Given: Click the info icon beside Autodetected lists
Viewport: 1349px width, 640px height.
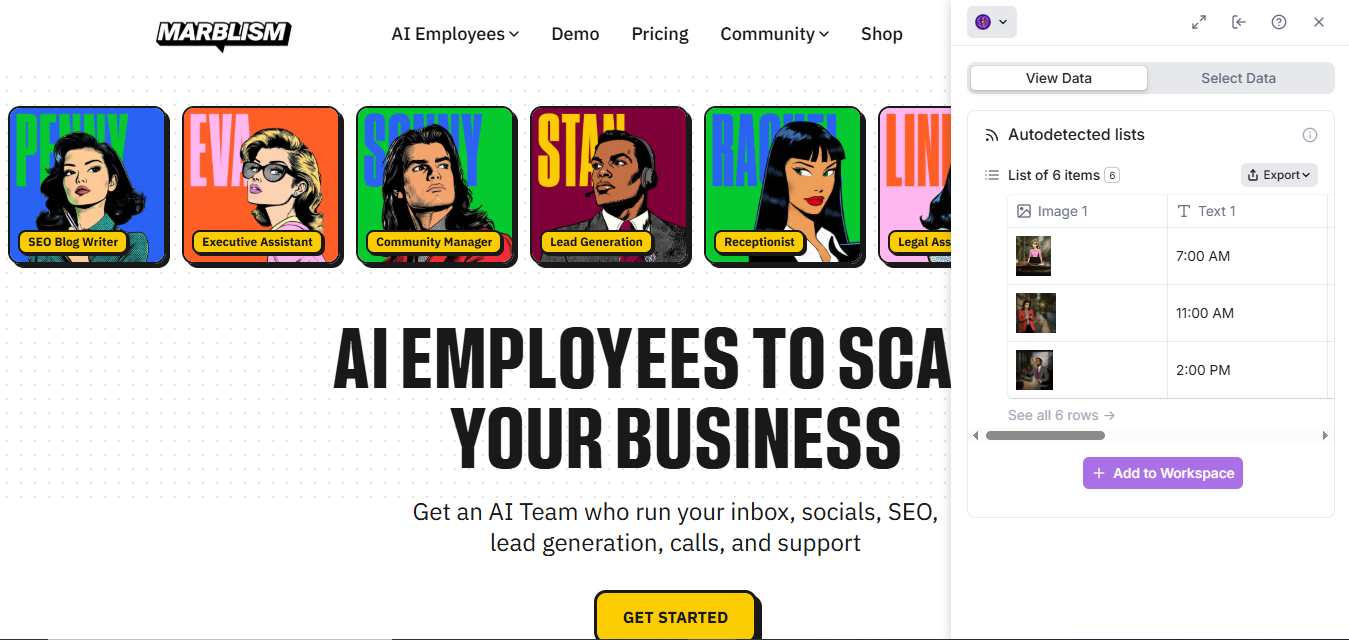Looking at the screenshot, I should click(x=1310, y=135).
